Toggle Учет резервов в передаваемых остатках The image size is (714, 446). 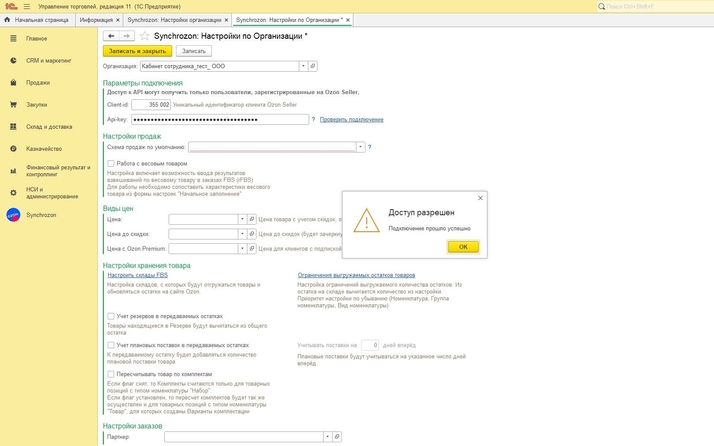point(110,316)
